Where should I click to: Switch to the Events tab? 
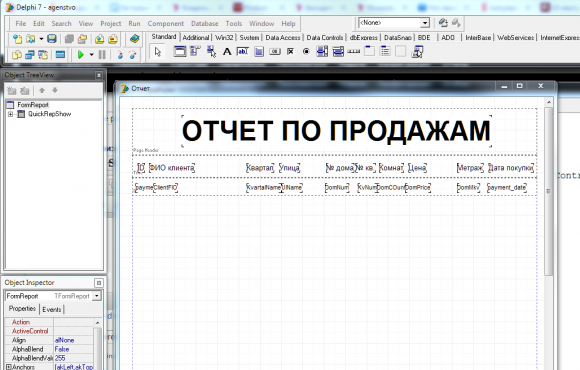click(51, 309)
